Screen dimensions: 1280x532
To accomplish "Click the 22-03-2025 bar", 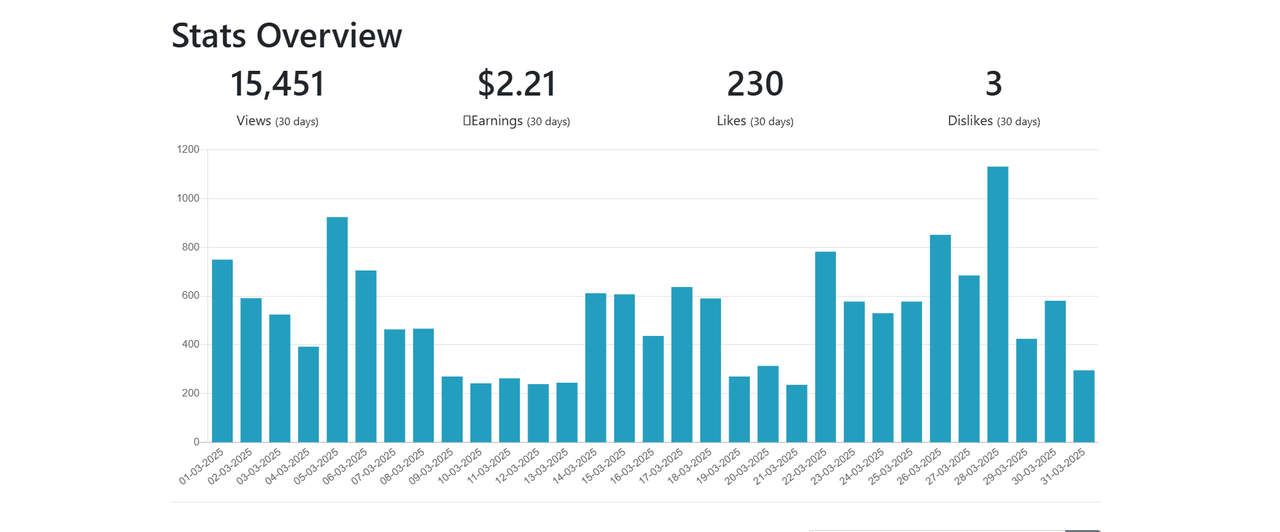I will click(825, 347).
